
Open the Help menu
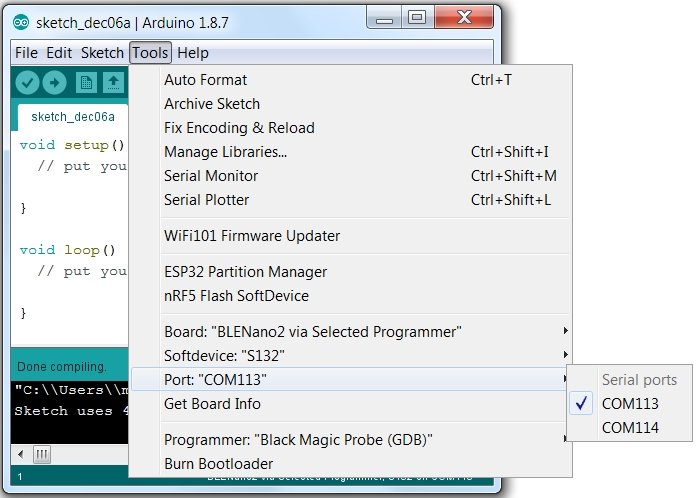coord(193,53)
